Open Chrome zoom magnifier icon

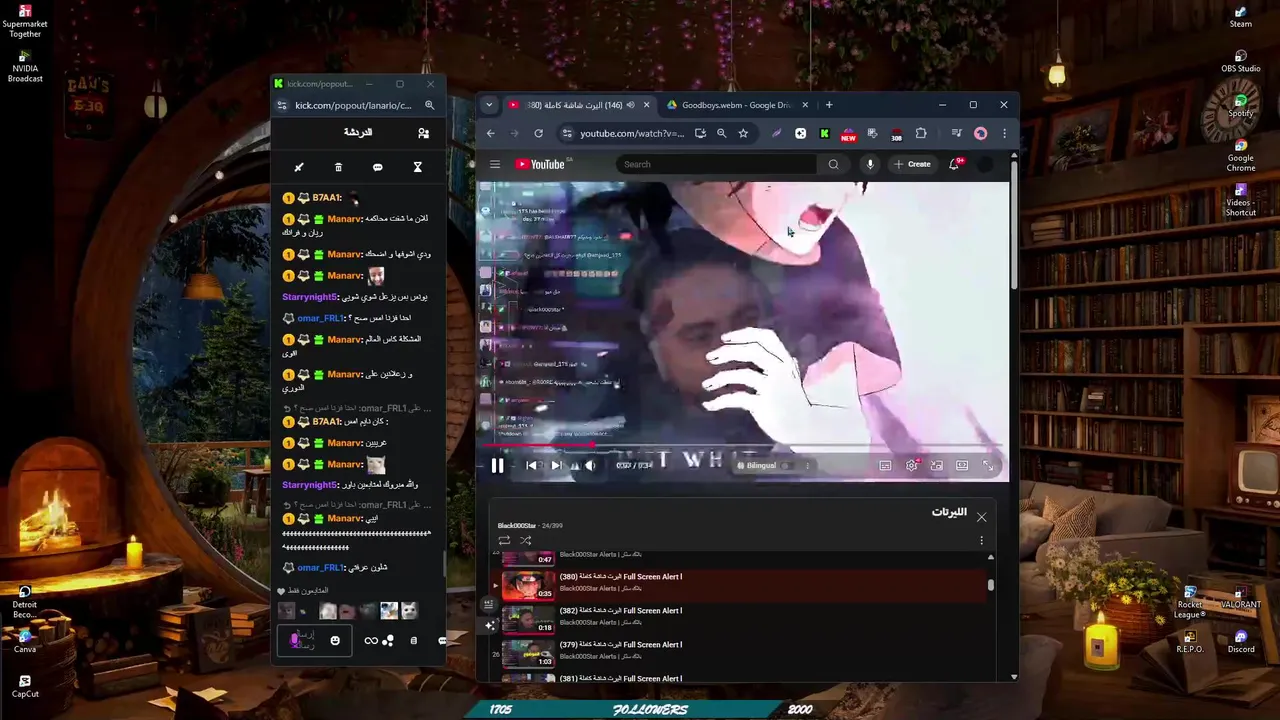[x=721, y=133]
